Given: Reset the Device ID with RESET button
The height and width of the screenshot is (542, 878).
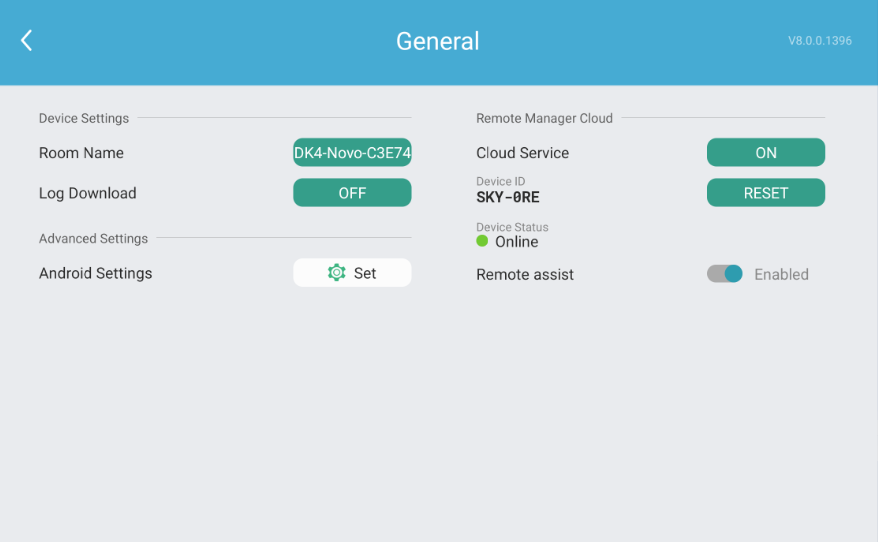Looking at the screenshot, I should click(765, 193).
